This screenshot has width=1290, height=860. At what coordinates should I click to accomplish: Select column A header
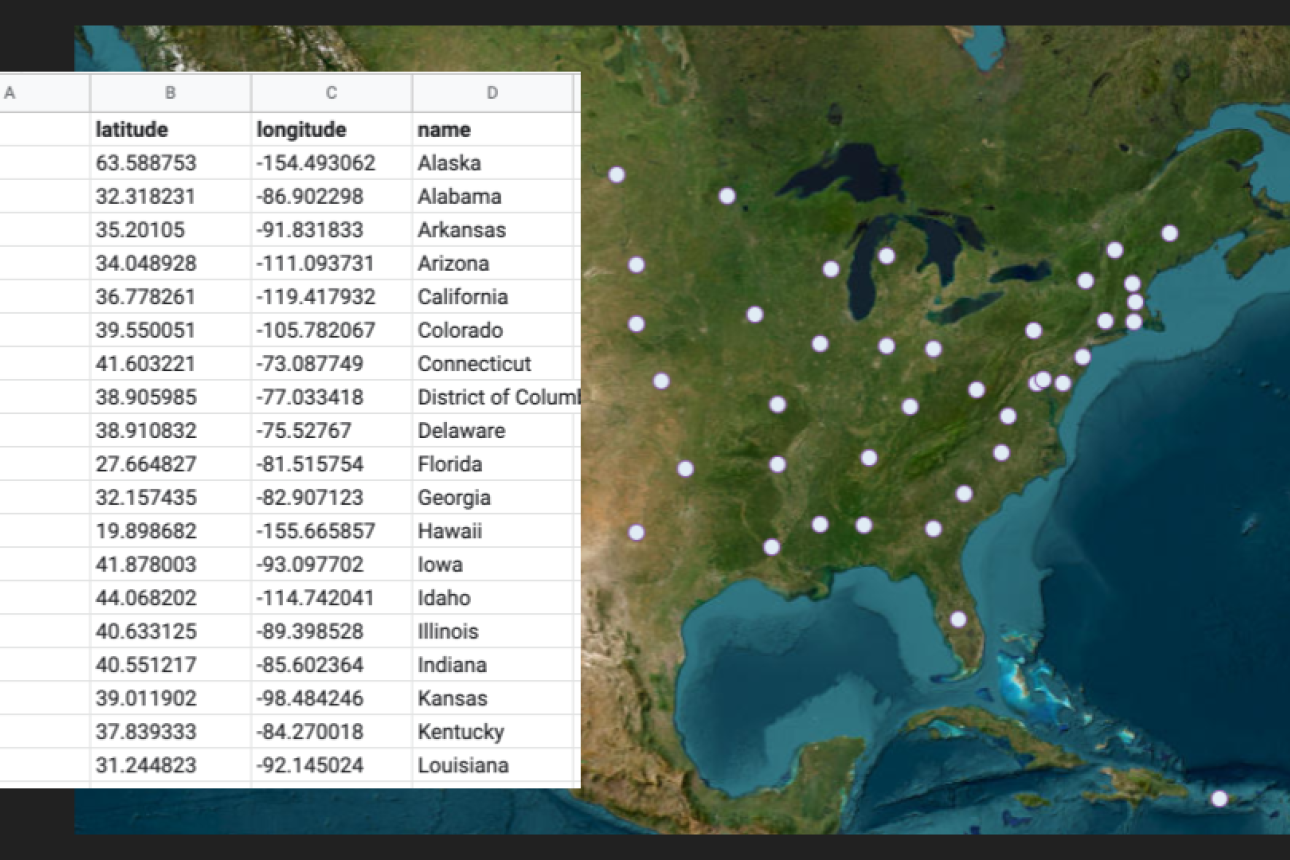click(44, 93)
